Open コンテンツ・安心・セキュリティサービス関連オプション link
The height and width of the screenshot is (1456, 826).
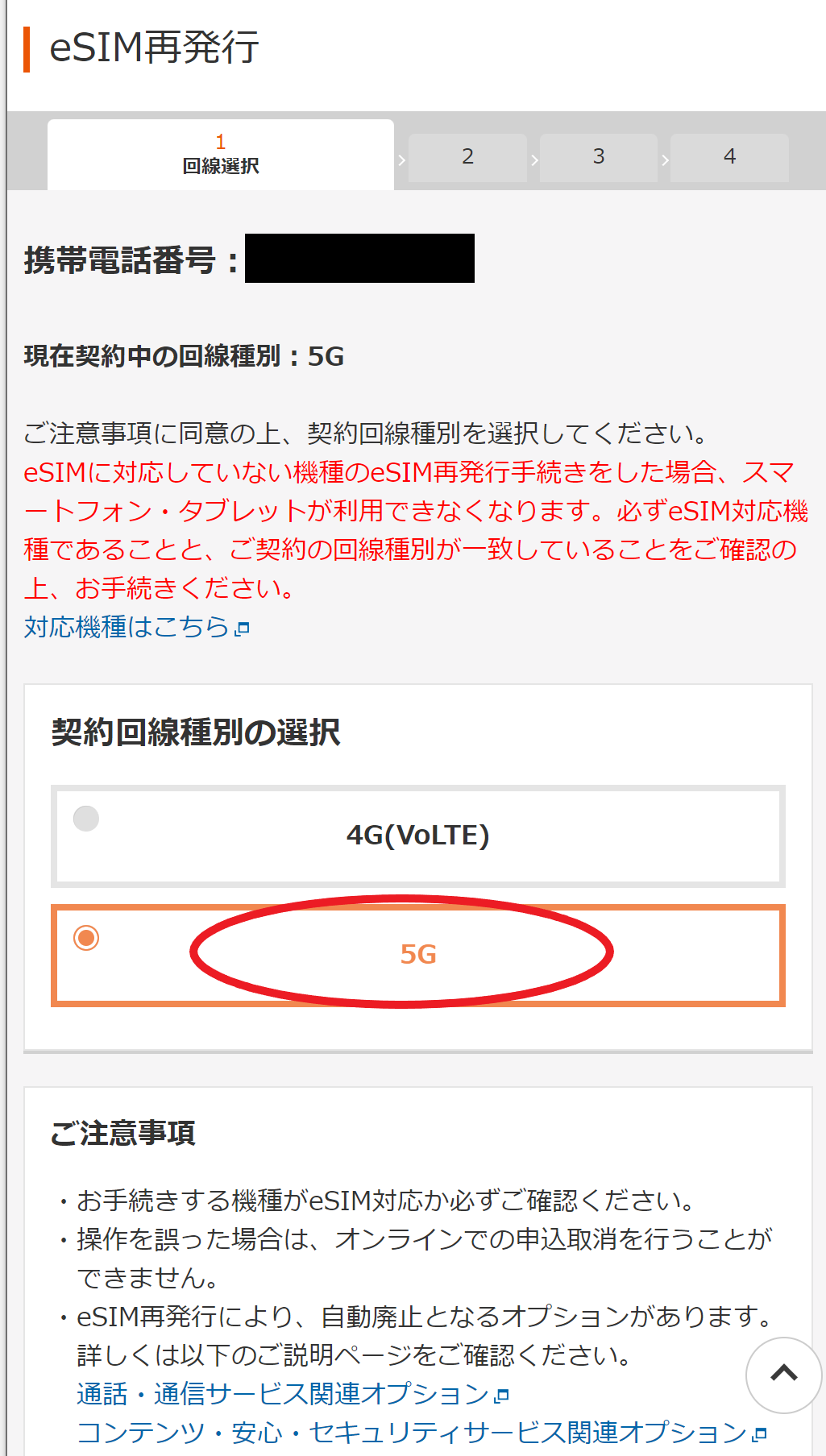[x=412, y=1433]
